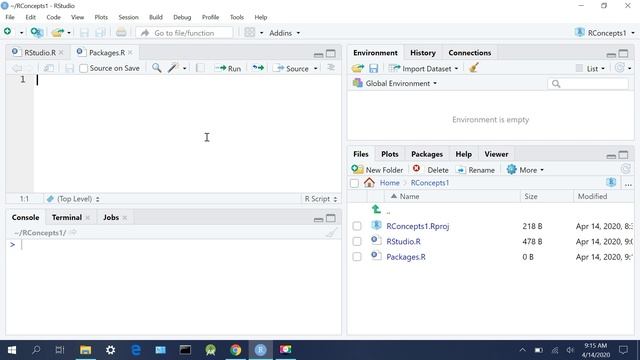Viewport: 640px width, 360px height.
Task: Refresh the Files pane listing
Action: [626, 169]
